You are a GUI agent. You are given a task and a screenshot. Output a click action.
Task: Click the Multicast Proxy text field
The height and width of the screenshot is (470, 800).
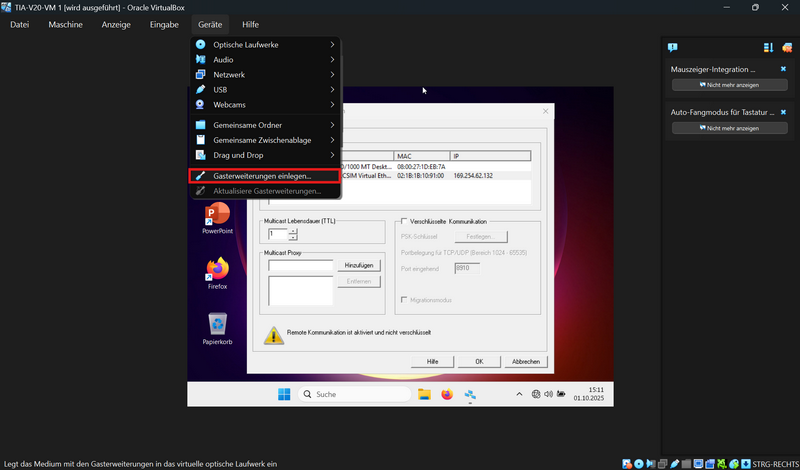[301, 265]
